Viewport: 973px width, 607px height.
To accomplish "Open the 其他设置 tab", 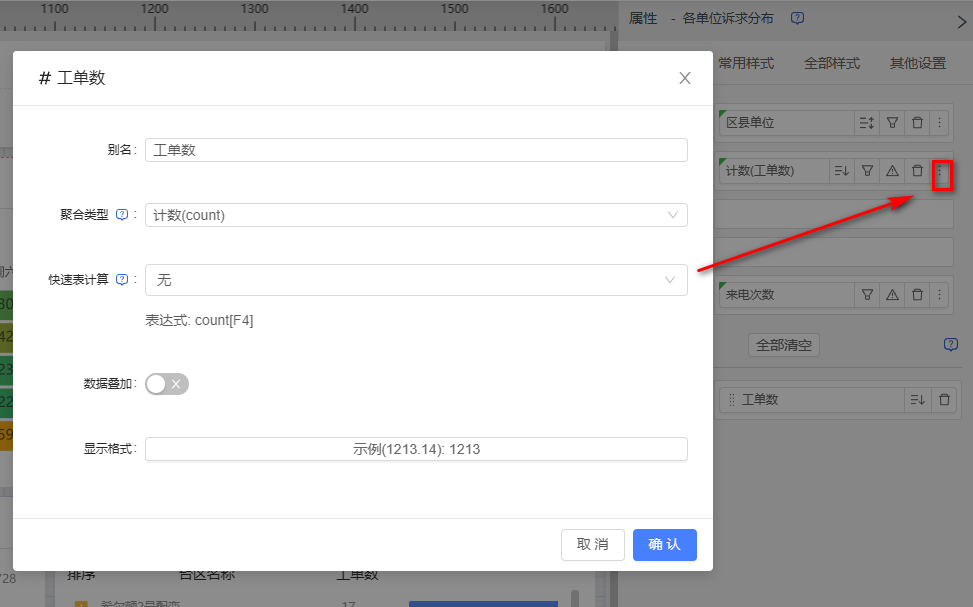I will tap(917, 63).
